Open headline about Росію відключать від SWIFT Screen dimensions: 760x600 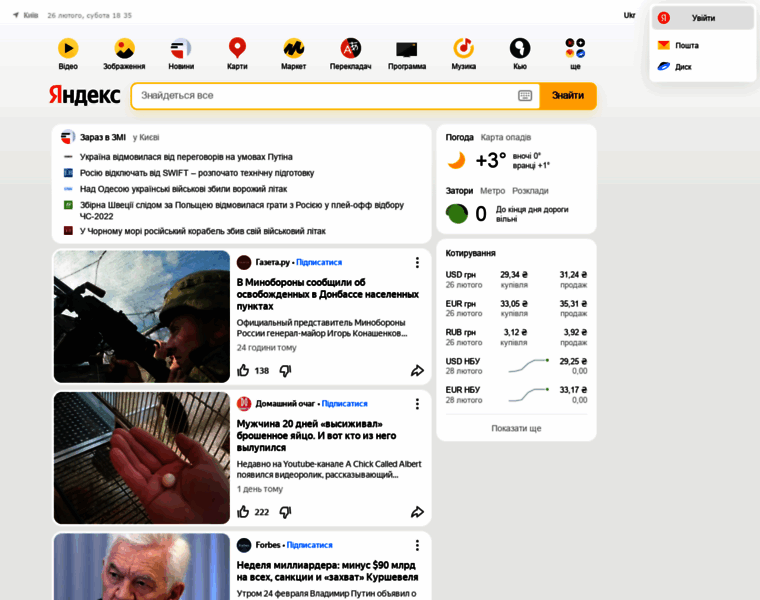coord(197,173)
